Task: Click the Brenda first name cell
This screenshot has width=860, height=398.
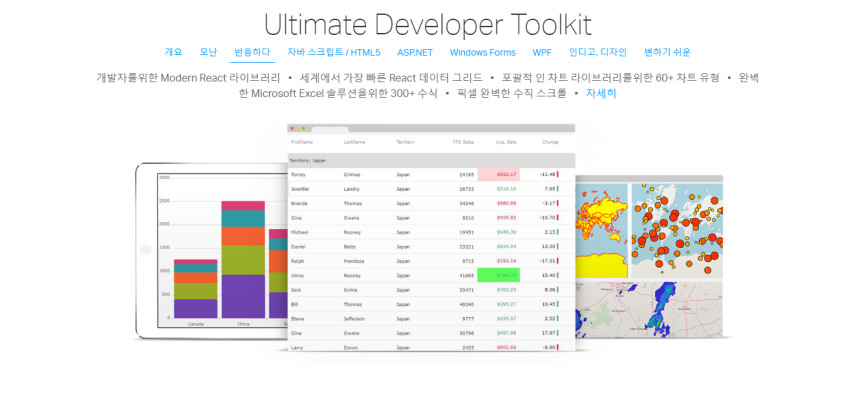Action: click(x=299, y=203)
